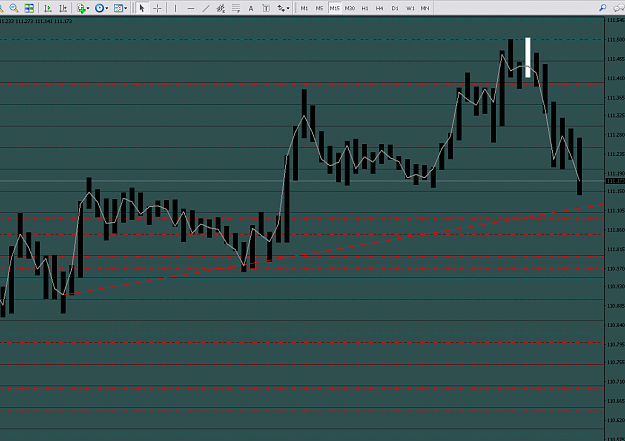This screenshot has width=625, height=441.
Task: Switch to H1 timeframe
Action: (x=365, y=8)
